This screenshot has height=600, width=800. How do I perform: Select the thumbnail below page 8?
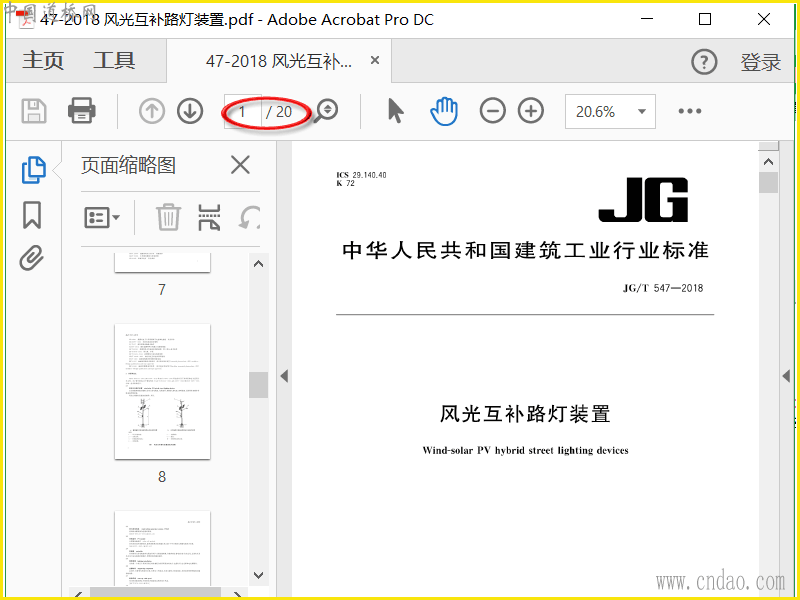(162, 548)
